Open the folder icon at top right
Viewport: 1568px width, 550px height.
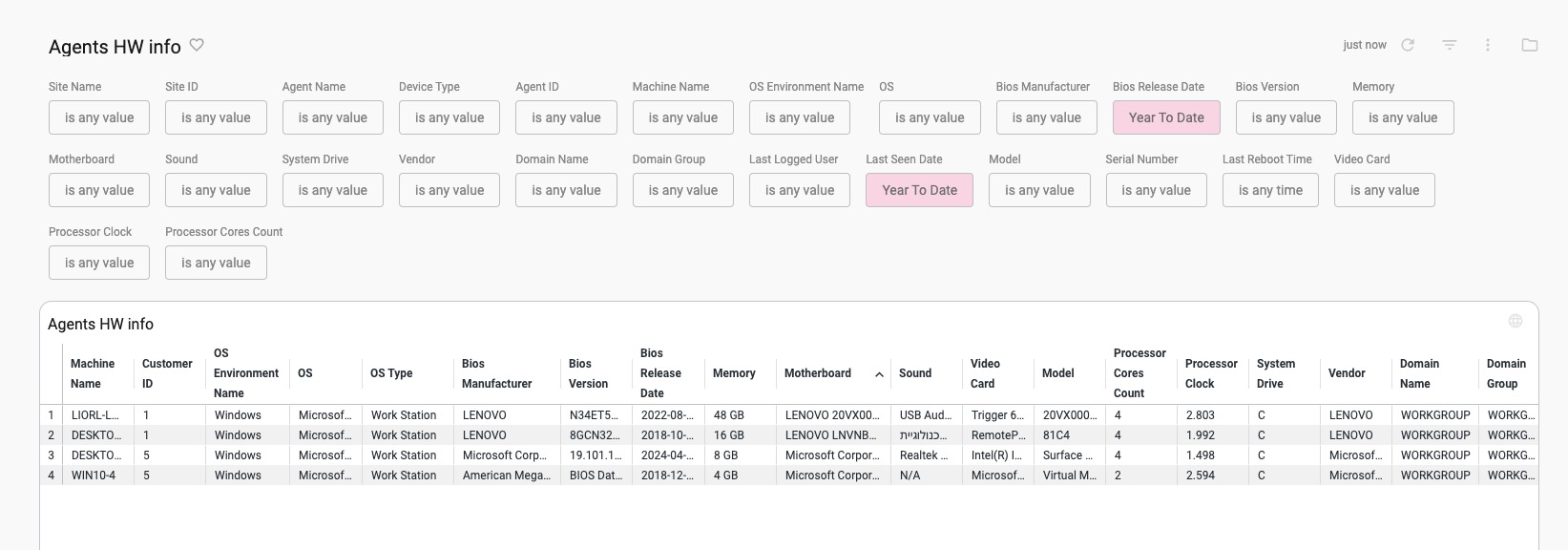(x=1530, y=45)
